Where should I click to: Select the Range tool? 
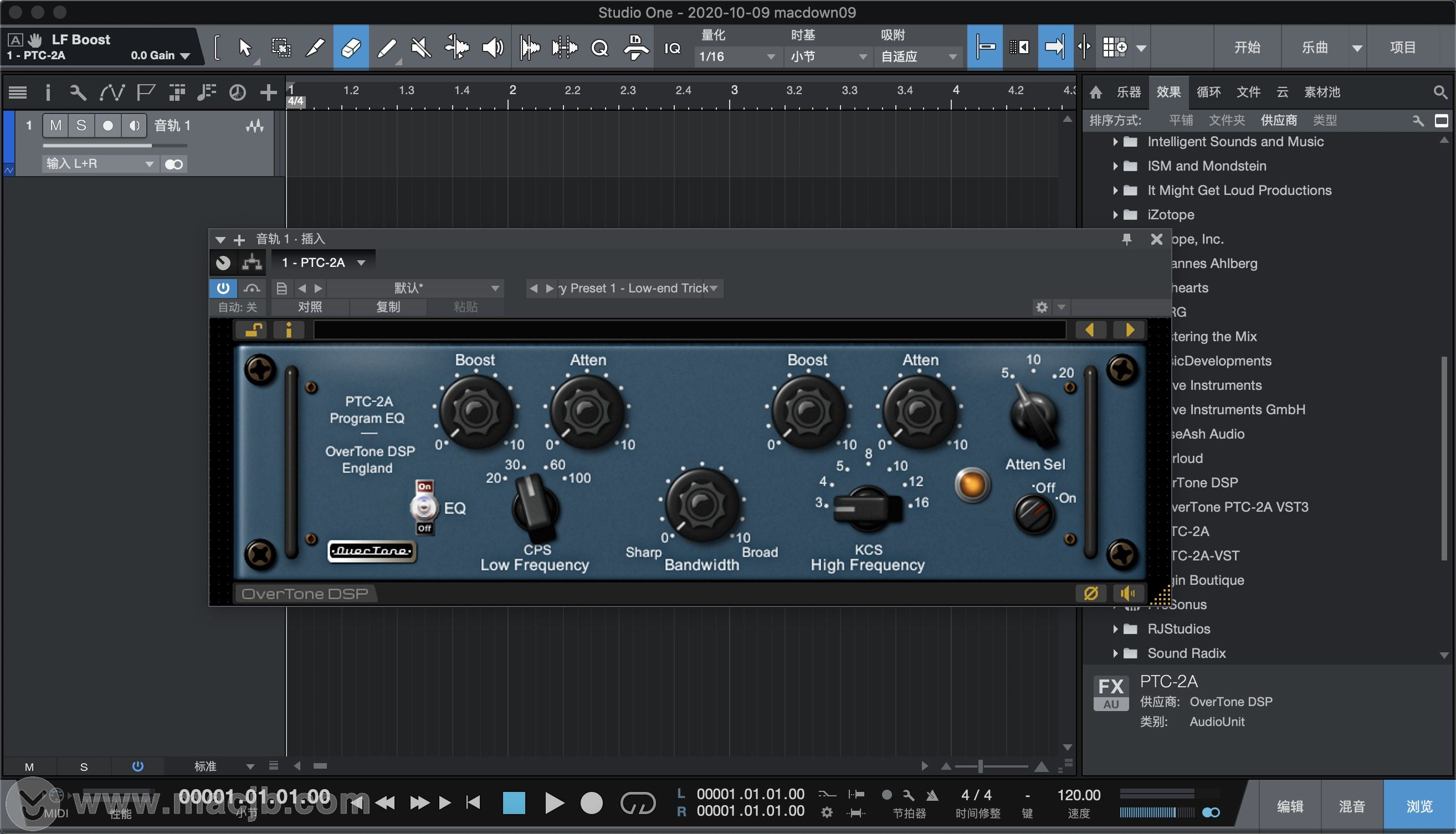point(281,48)
